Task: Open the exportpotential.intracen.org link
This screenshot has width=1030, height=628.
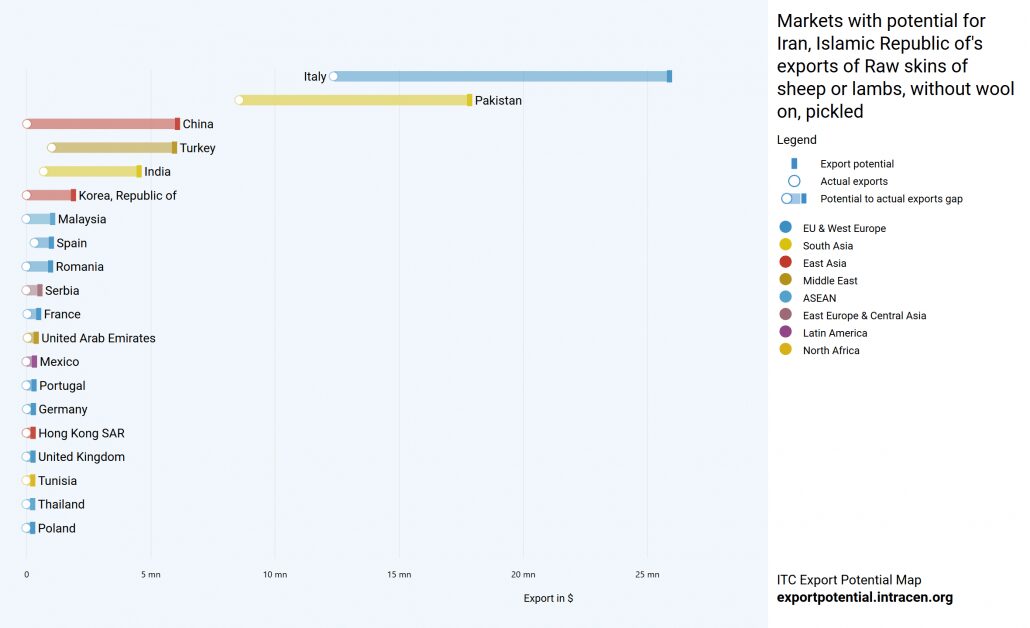Action: pyautogui.click(x=864, y=597)
